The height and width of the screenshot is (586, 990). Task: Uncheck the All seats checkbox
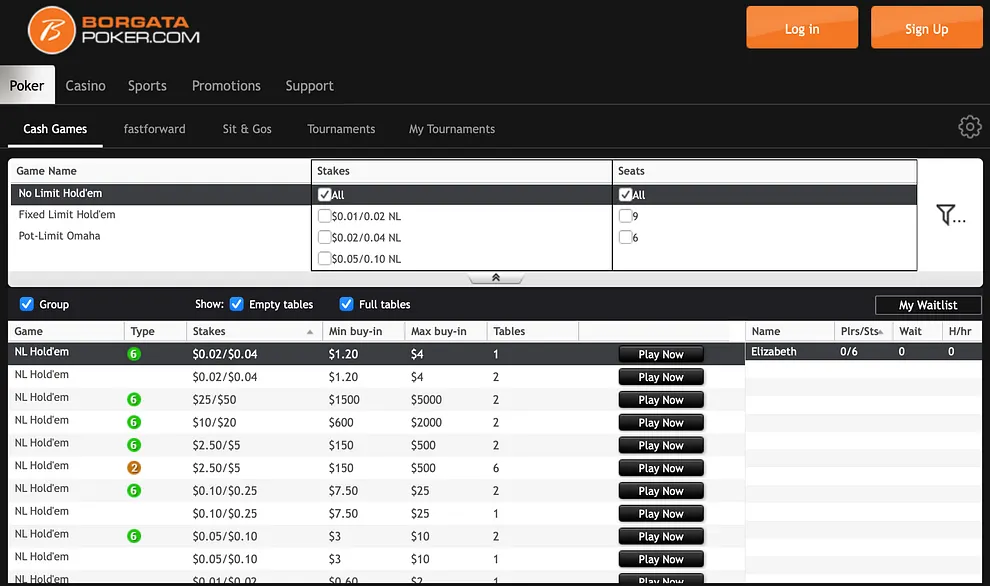pyautogui.click(x=626, y=194)
